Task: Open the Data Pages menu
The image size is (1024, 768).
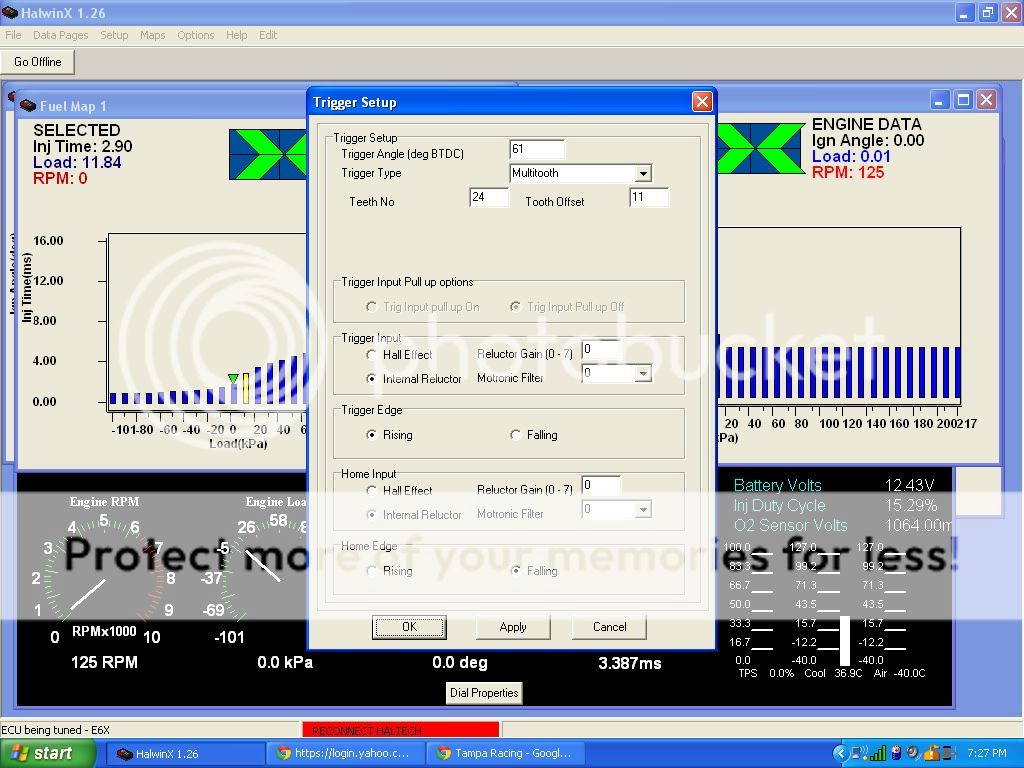Action: (60, 35)
